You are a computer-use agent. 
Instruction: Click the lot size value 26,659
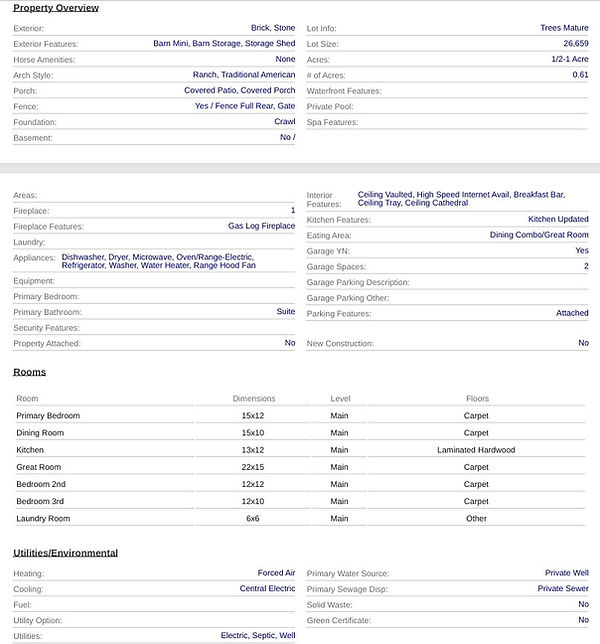[x=576, y=44]
